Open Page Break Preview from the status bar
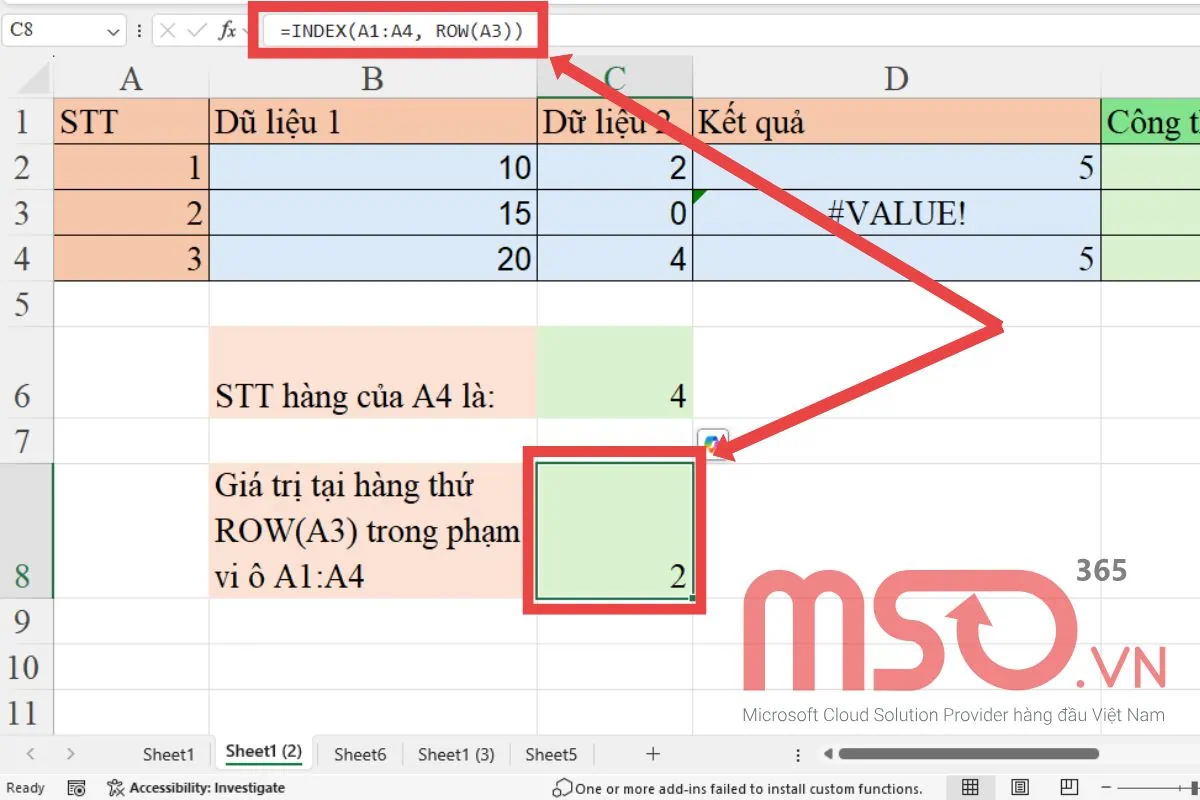Screen dimensions: 1200x800 click(x=1070, y=787)
